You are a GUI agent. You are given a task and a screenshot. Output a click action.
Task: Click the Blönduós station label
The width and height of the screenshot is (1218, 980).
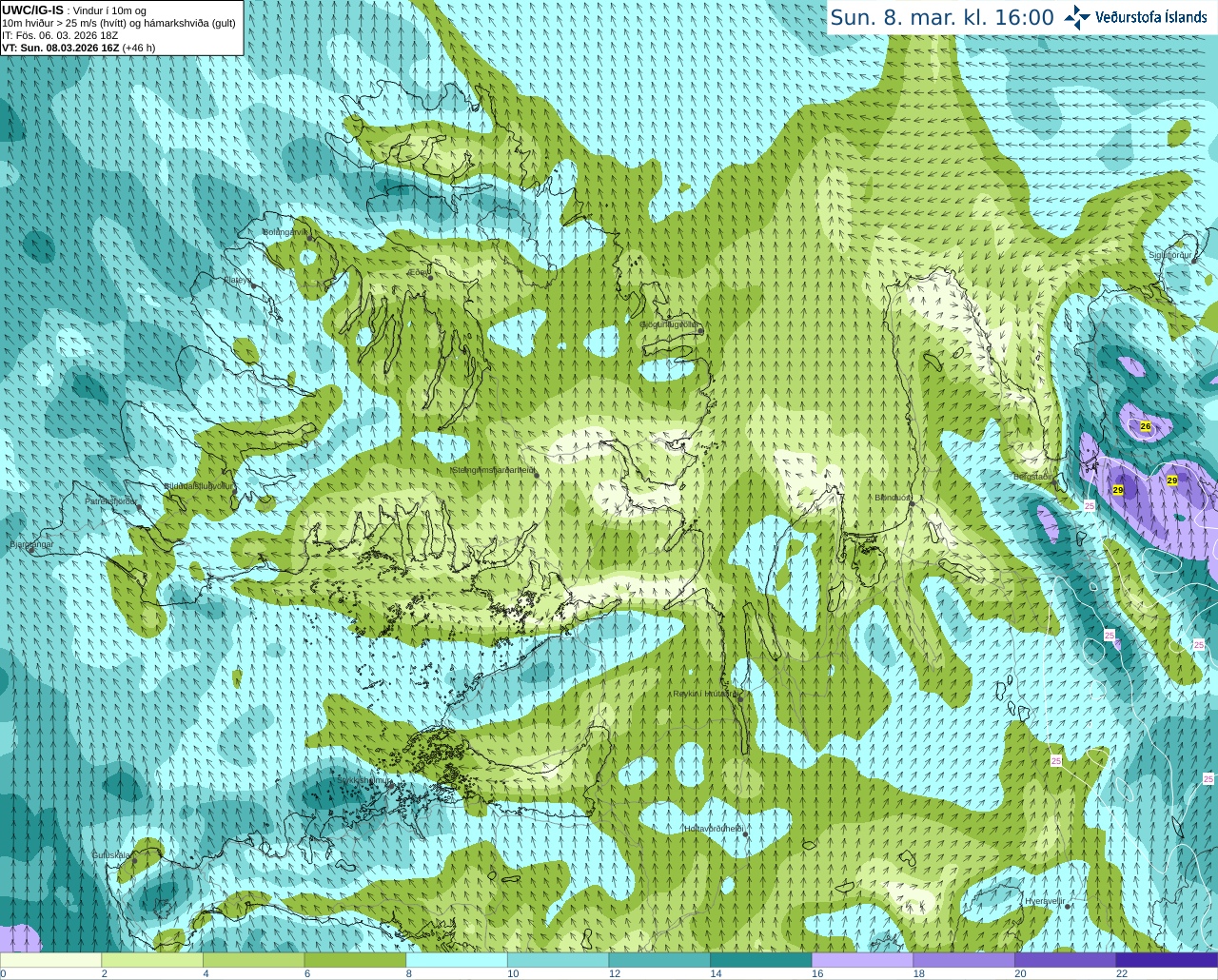click(893, 498)
